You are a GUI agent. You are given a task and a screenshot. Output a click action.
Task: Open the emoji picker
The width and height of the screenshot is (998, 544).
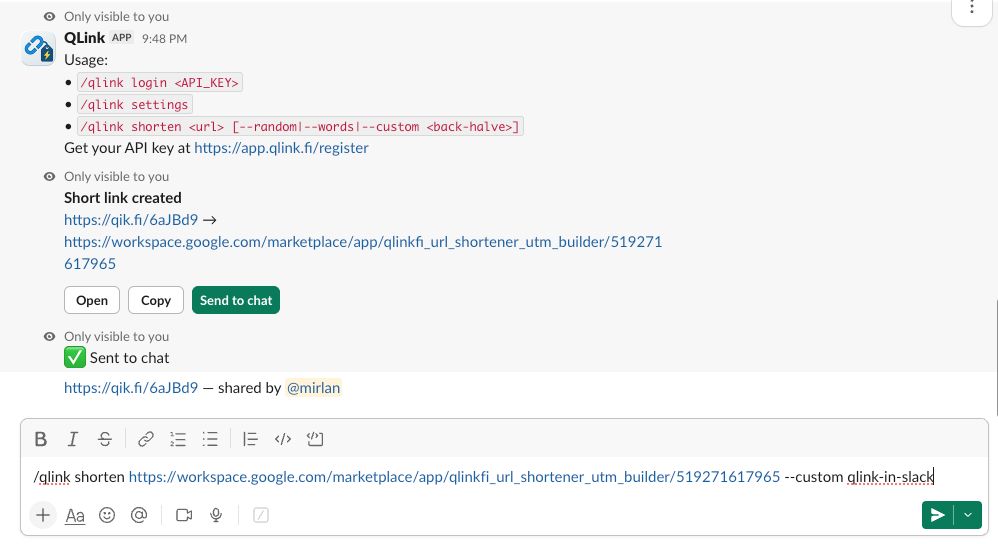(x=107, y=515)
